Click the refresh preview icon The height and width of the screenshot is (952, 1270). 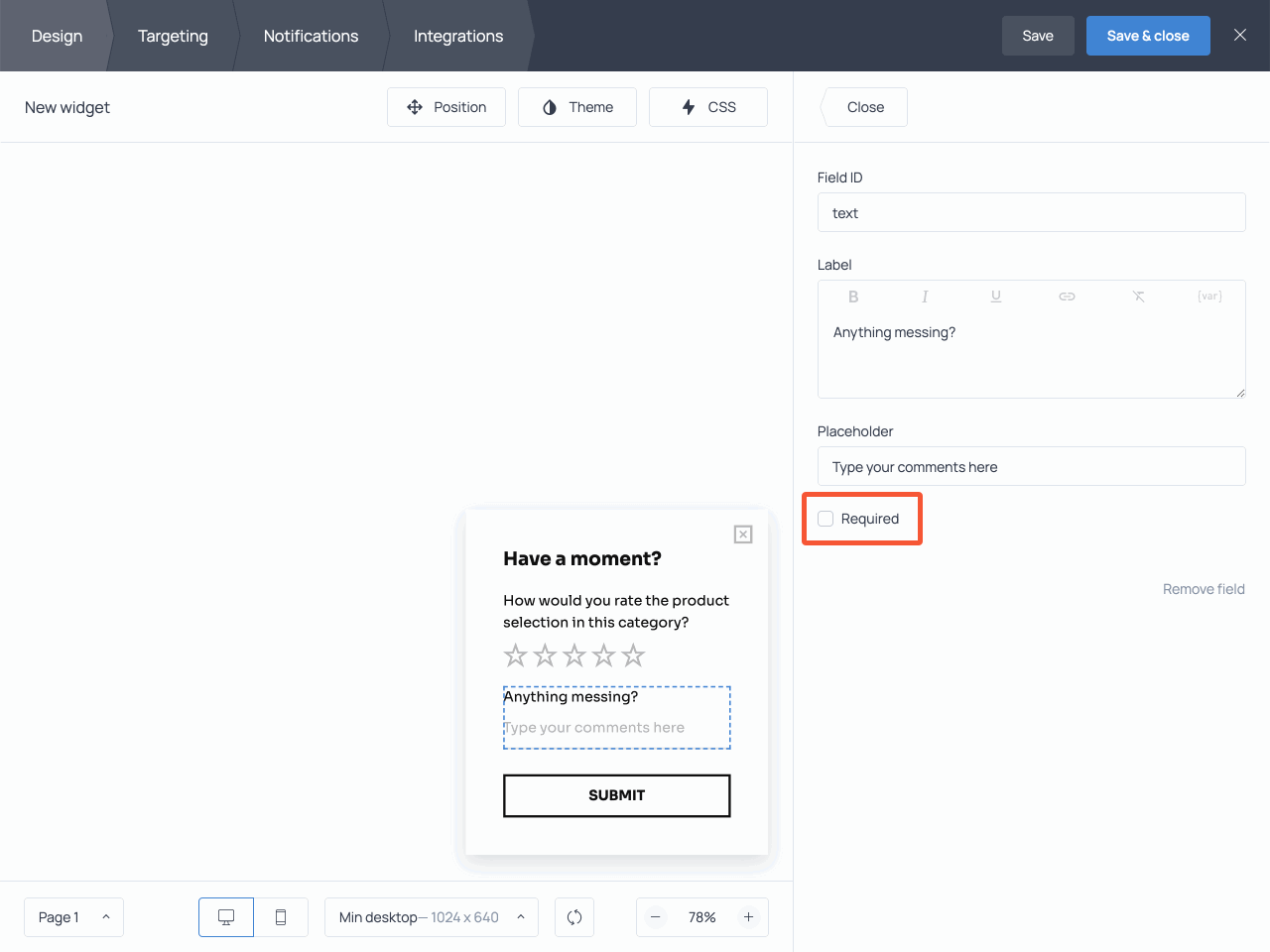574,917
